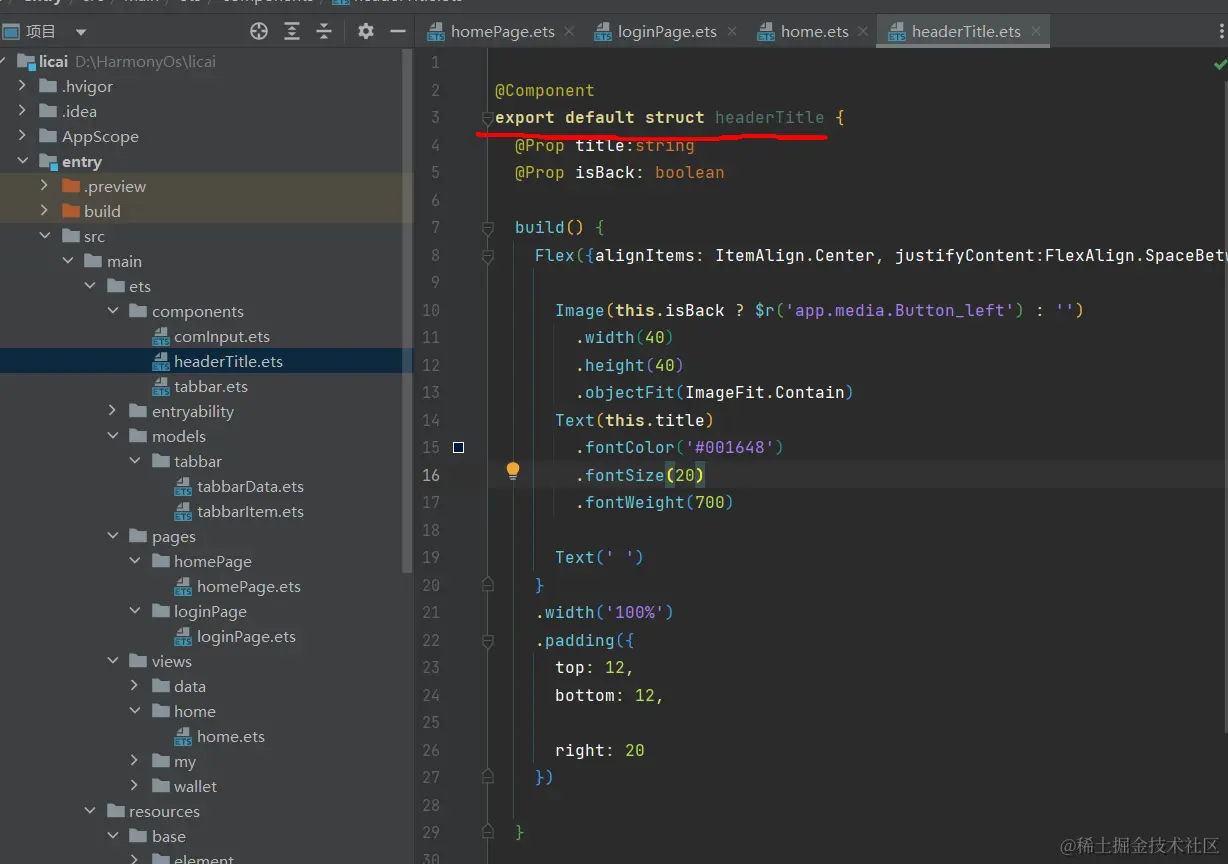The image size is (1228, 864).
Task: Toggle fold for padding block at line 22
Action: [488, 640]
